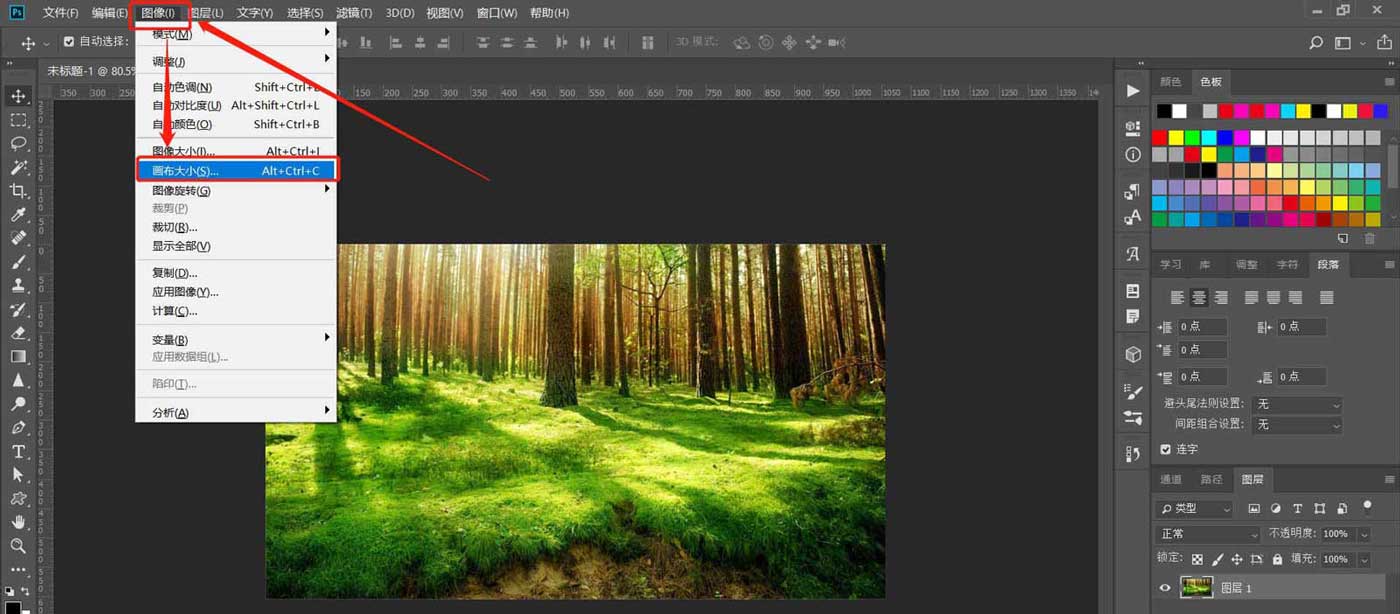Select the Clone Stamp tool

click(x=18, y=285)
